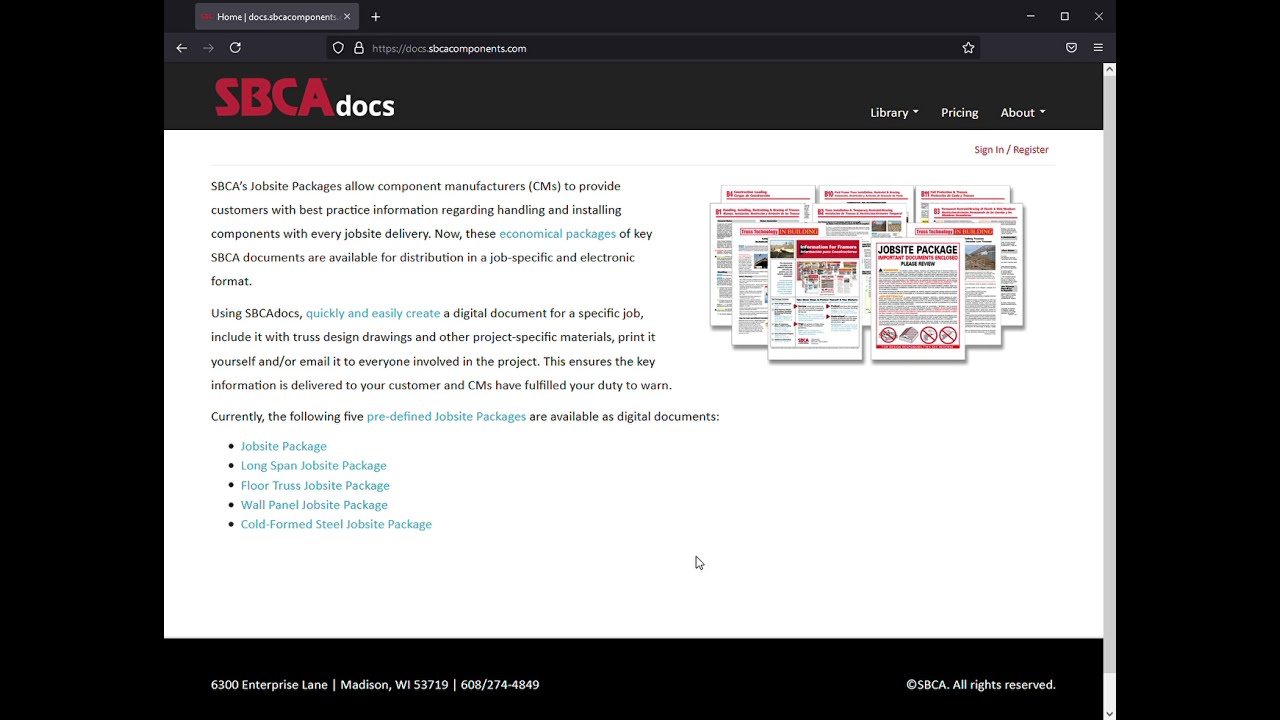Save to Pocket icon in toolbar
The height and width of the screenshot is (720, 1280).
click(x=1071, y=48)
